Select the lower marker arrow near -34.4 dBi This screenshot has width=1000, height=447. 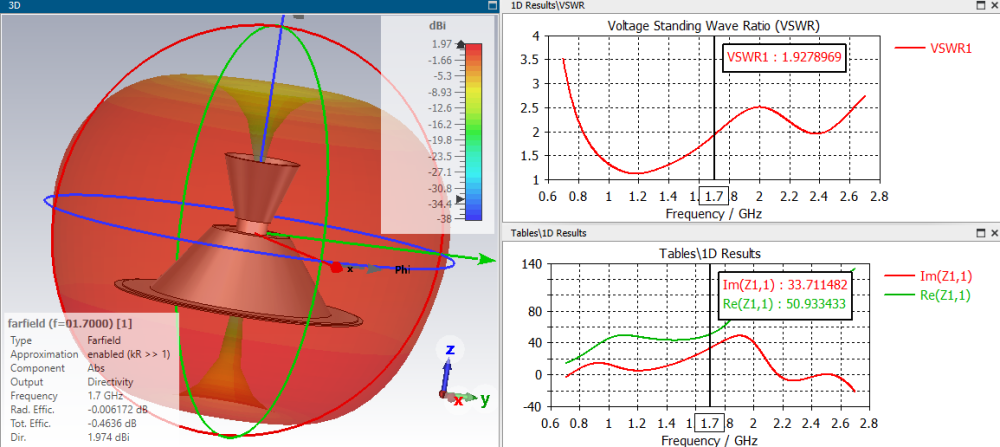pyautogui.click(x=461, y=200)
